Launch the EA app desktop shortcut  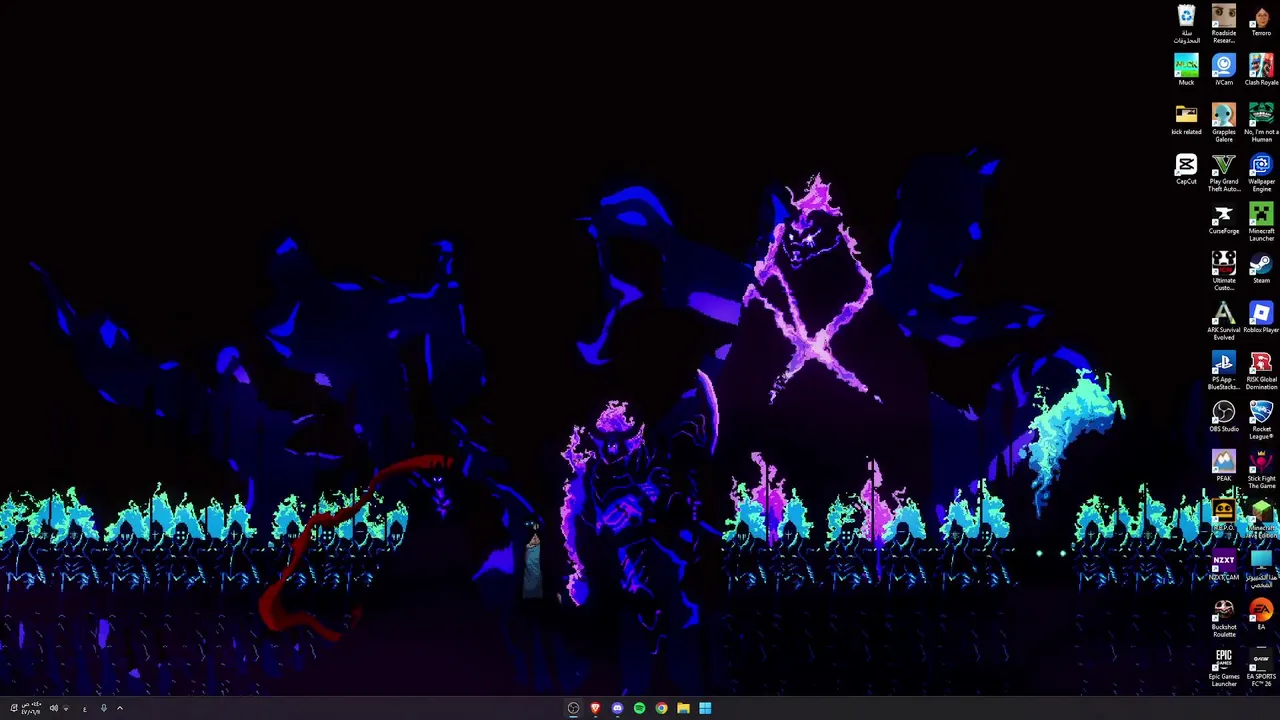pos(1261,614)
